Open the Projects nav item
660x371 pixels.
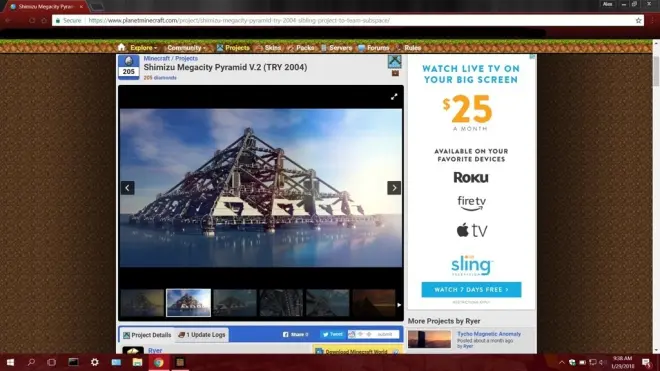click(233, 48)
